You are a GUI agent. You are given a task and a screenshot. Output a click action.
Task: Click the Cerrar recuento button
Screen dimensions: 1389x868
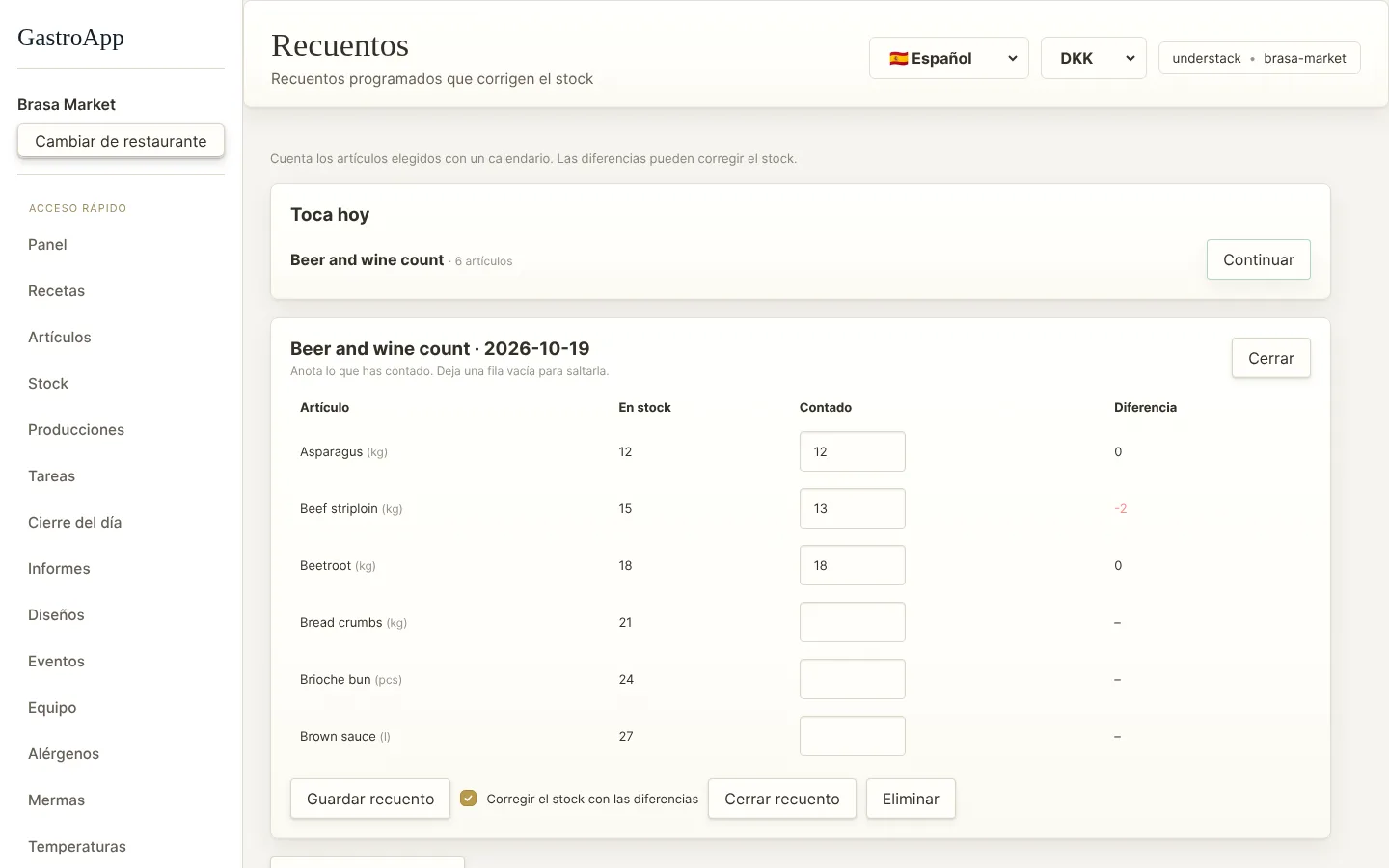tap(781, 799)
